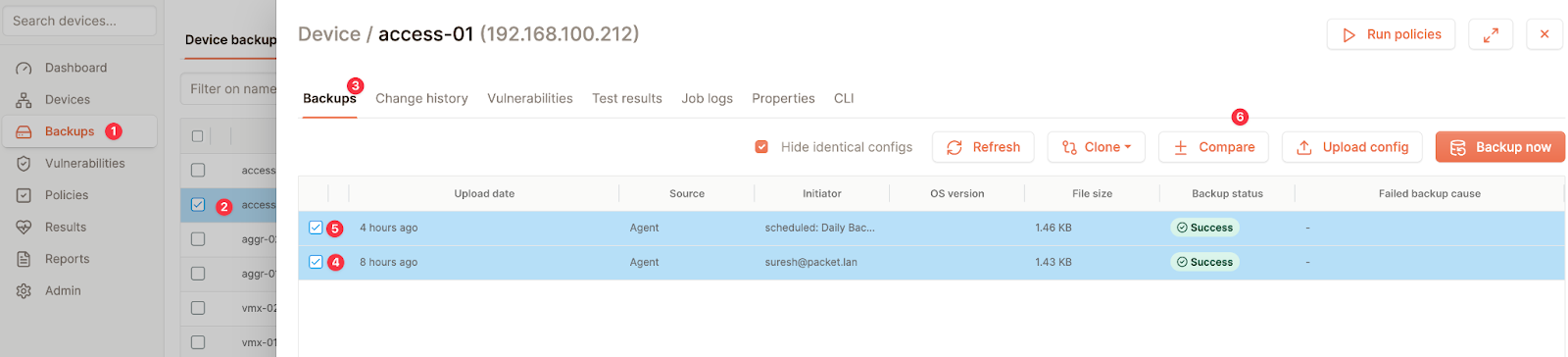Switch to the CLI tab

[x=844, y=98]
